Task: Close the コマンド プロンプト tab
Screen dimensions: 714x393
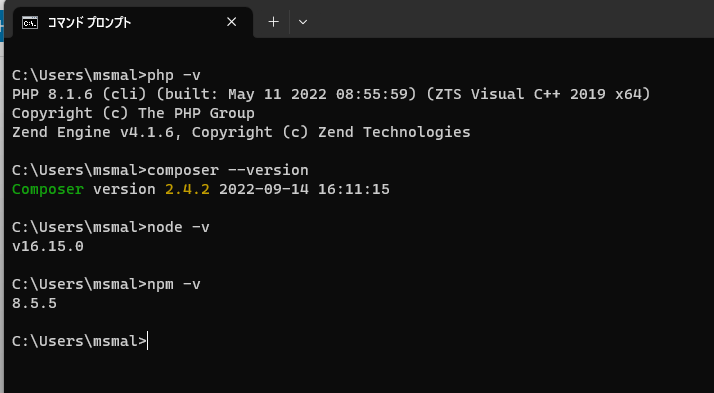Action: [231, 22]
